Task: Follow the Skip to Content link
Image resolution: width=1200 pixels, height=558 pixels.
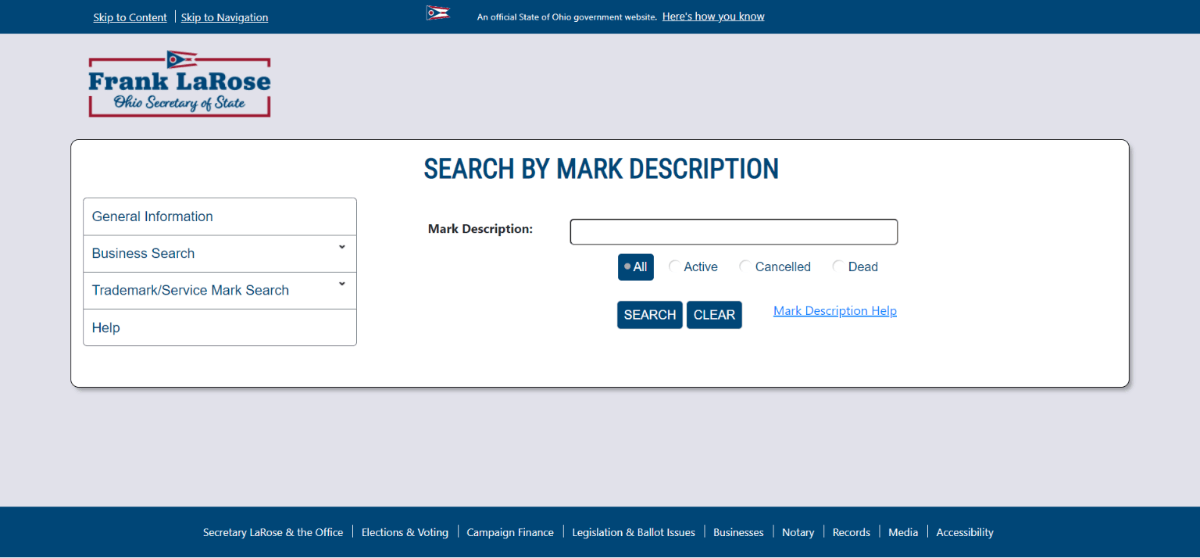Action: [130, 17]
